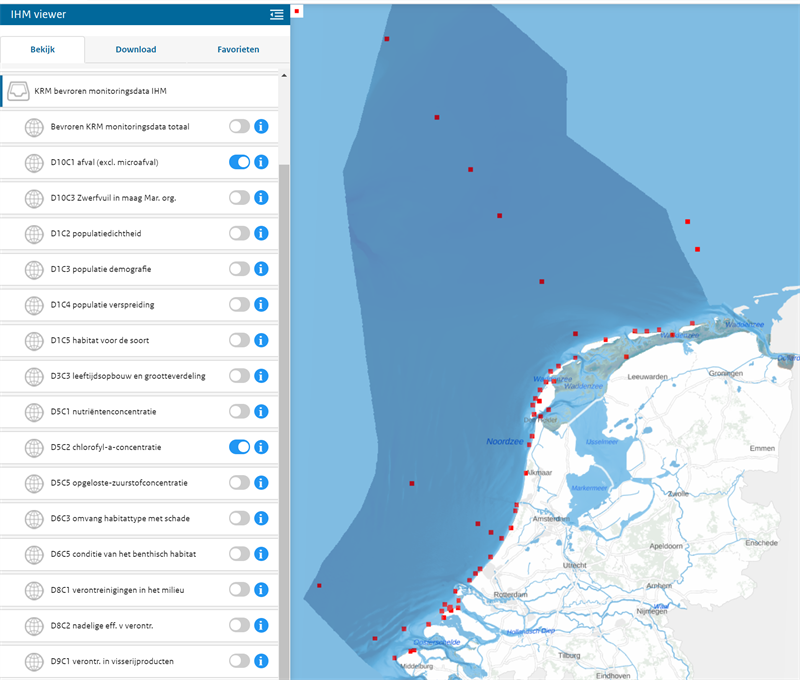800x680 pixels.
Task: Click globe icon of Bevroren KRM totaal
Action: tap(34, 127)
